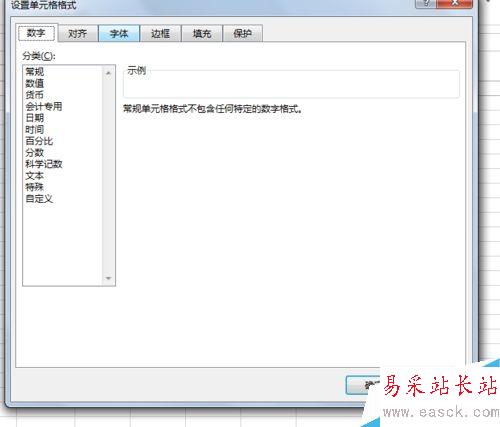Open the 填充 tab

[x=202, y=33]
